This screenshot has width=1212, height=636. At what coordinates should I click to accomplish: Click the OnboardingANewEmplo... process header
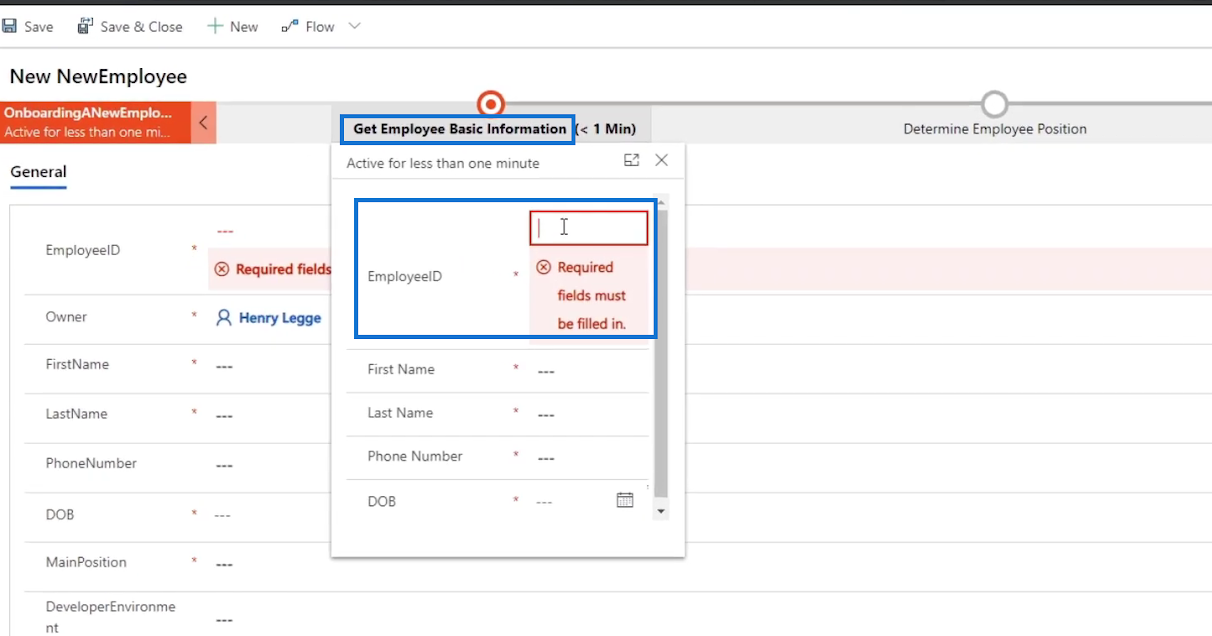coord(95,123)
